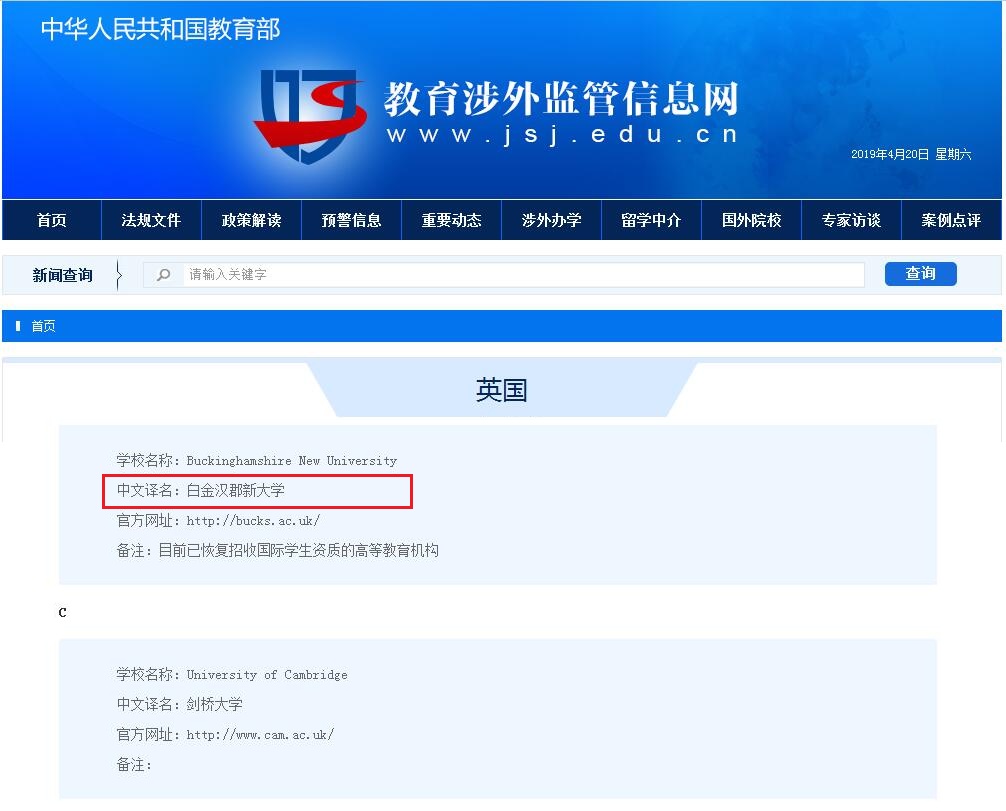Open the http://bucks.ac.uk/ website address
Viewport: 1006px width, 811px height.
(x=253, y=520)
